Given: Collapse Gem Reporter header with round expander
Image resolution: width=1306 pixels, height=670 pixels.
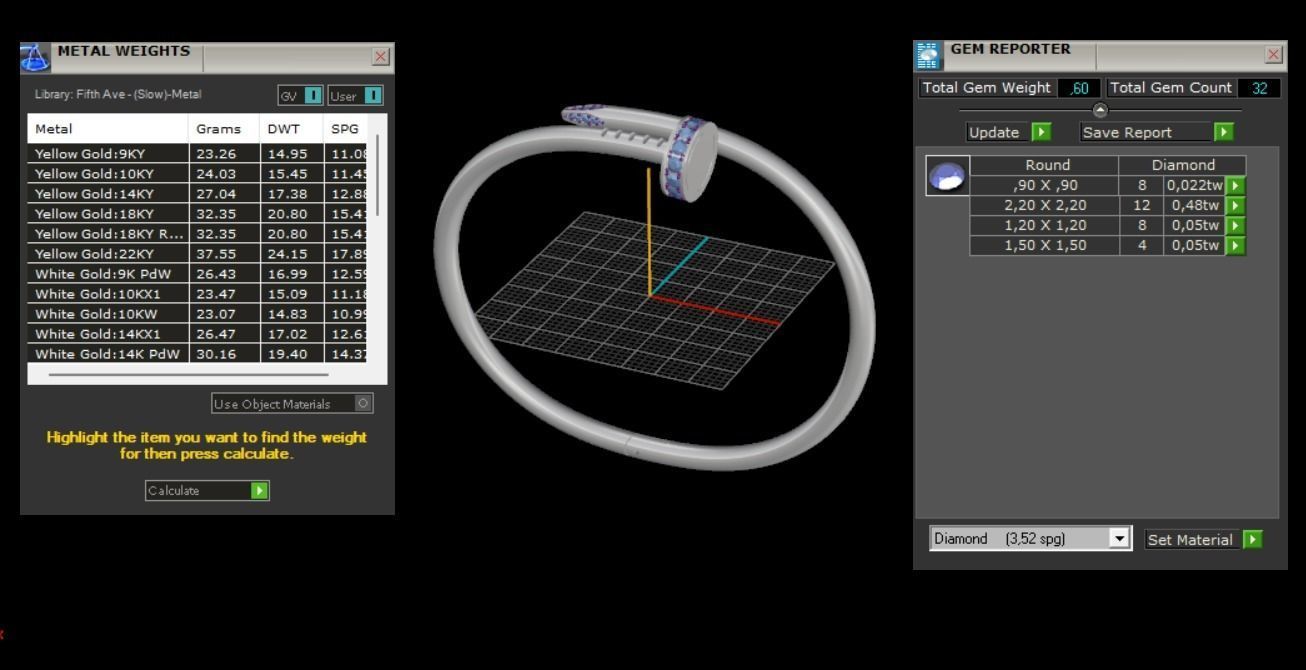Looking at the screenshot, I should [1100, 110].
